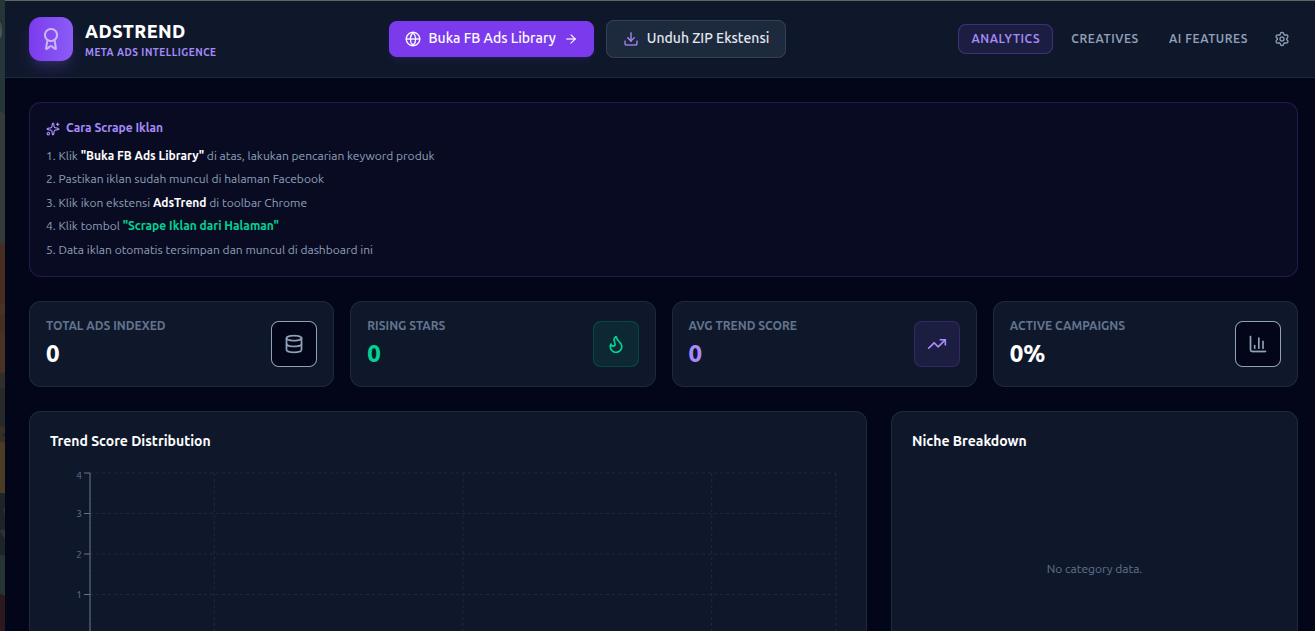Click the globe icon on Buka FB Ads Library
Image resolution: width=1315 pixels, height=631 pixels.
click(413, 39)
